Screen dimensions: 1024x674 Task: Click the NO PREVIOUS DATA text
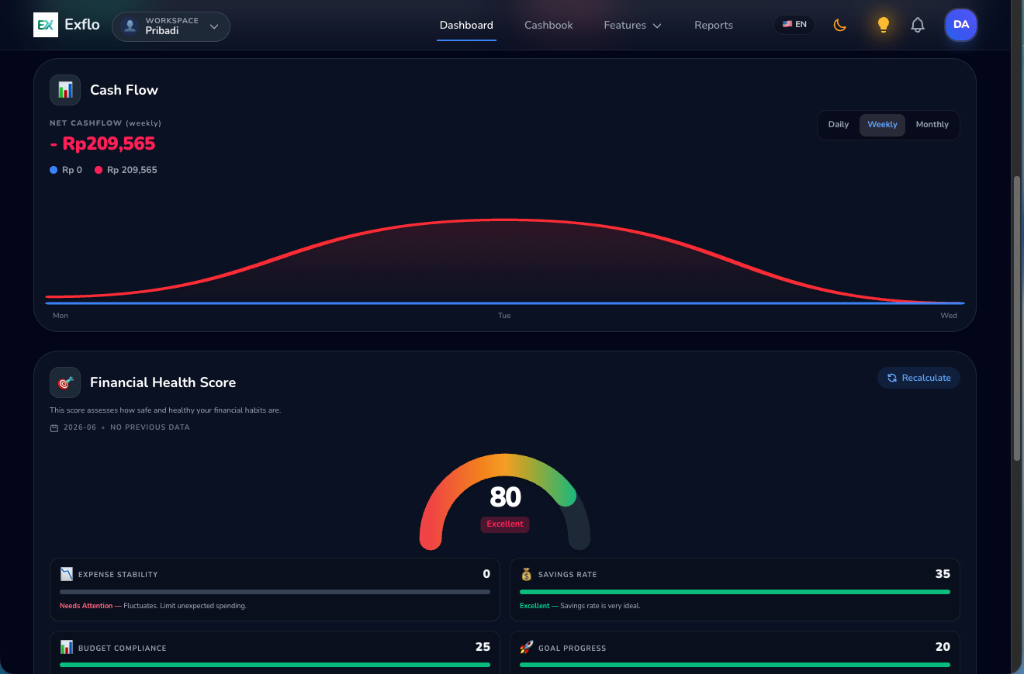click(x=150, y=428)
